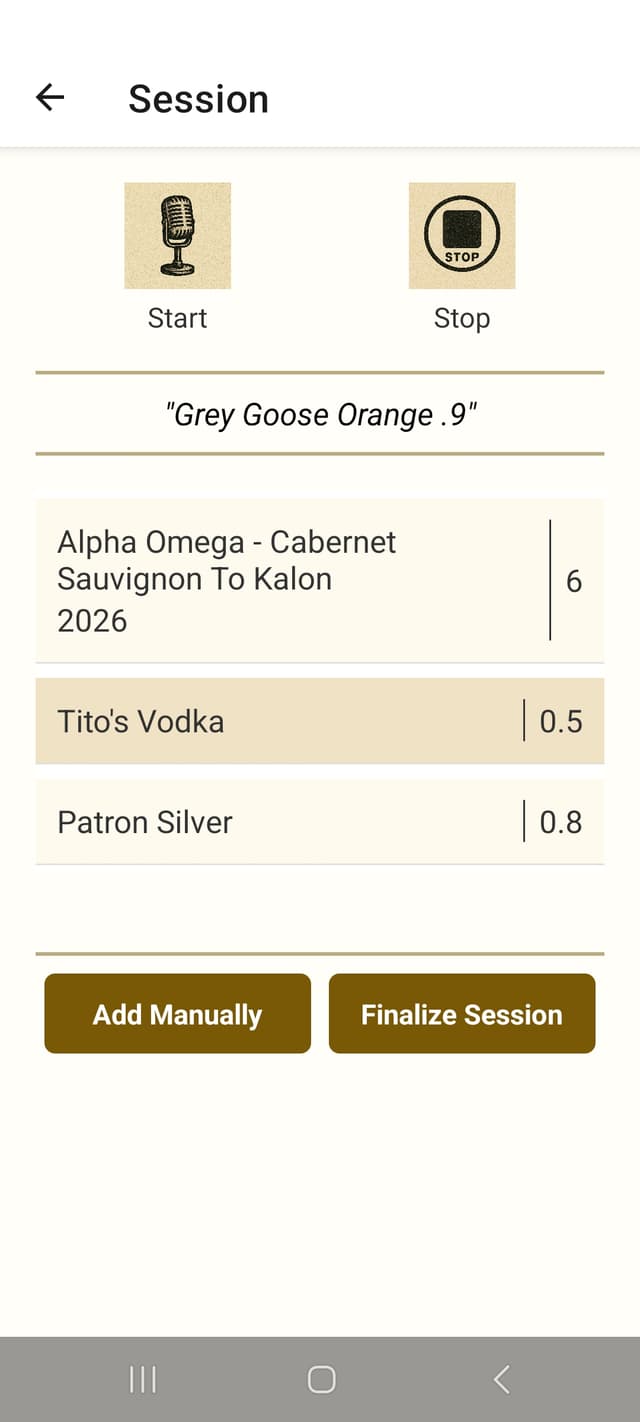
Task: Select the Tito's Vodka row
Action: 320,721
